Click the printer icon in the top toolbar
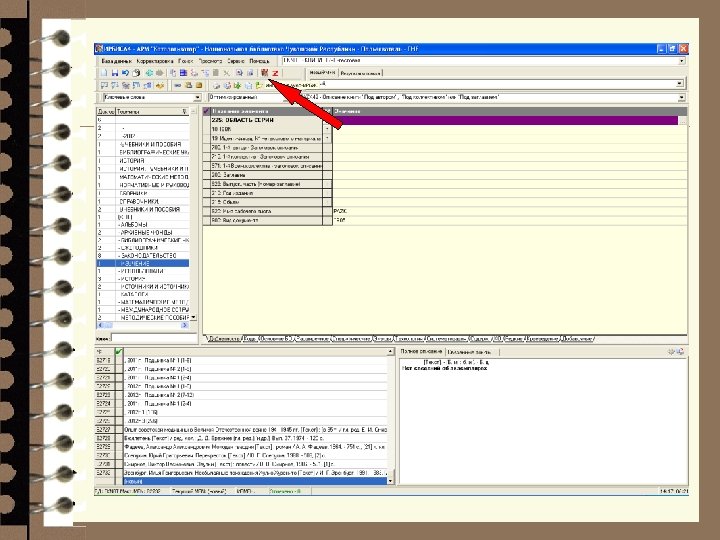Image resolution: width=720 pixels, height=540 pixels. tap(136, 73)
